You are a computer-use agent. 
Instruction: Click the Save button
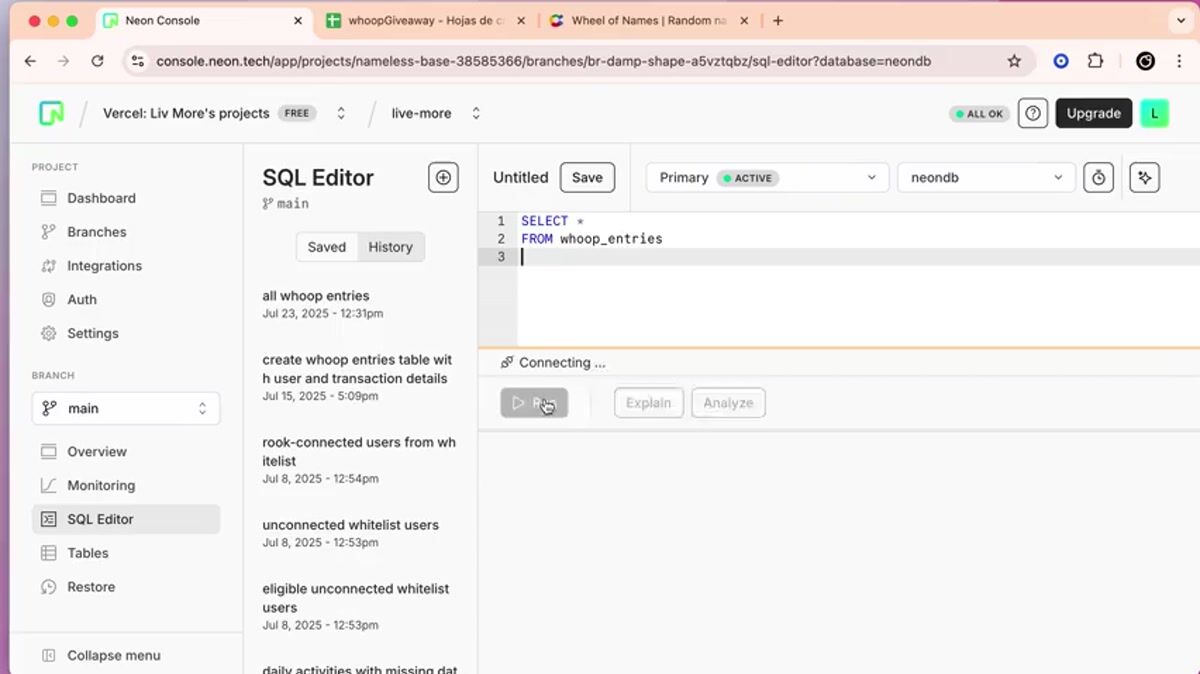click(x=587, y=177)
